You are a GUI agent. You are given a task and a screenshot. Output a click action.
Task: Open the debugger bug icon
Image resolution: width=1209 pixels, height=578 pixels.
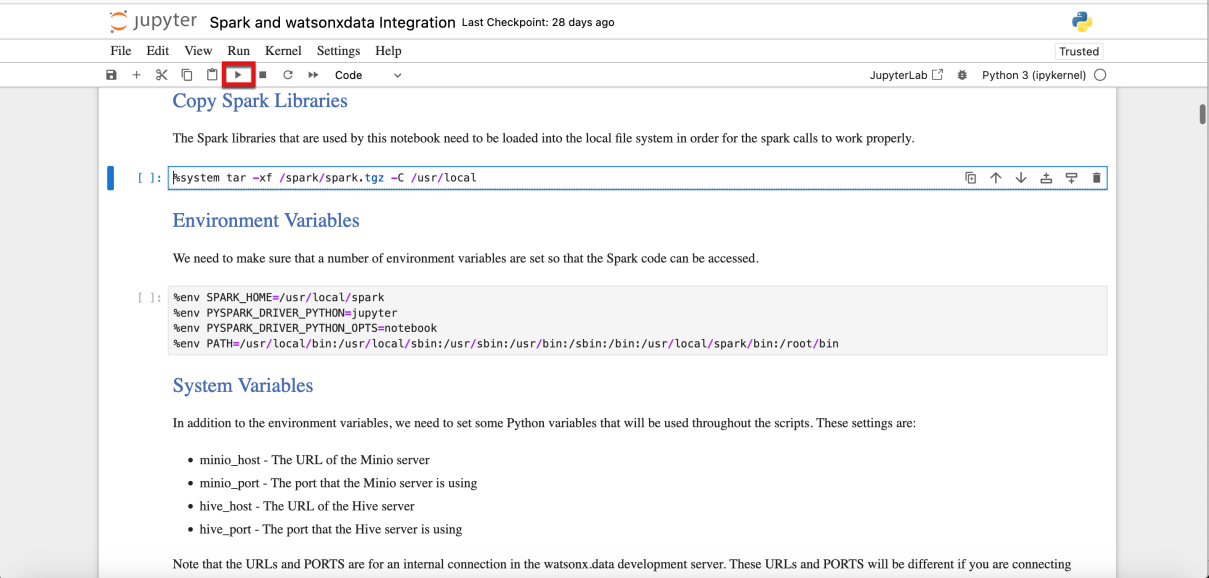pyautogui.click(x=962, y=75)
